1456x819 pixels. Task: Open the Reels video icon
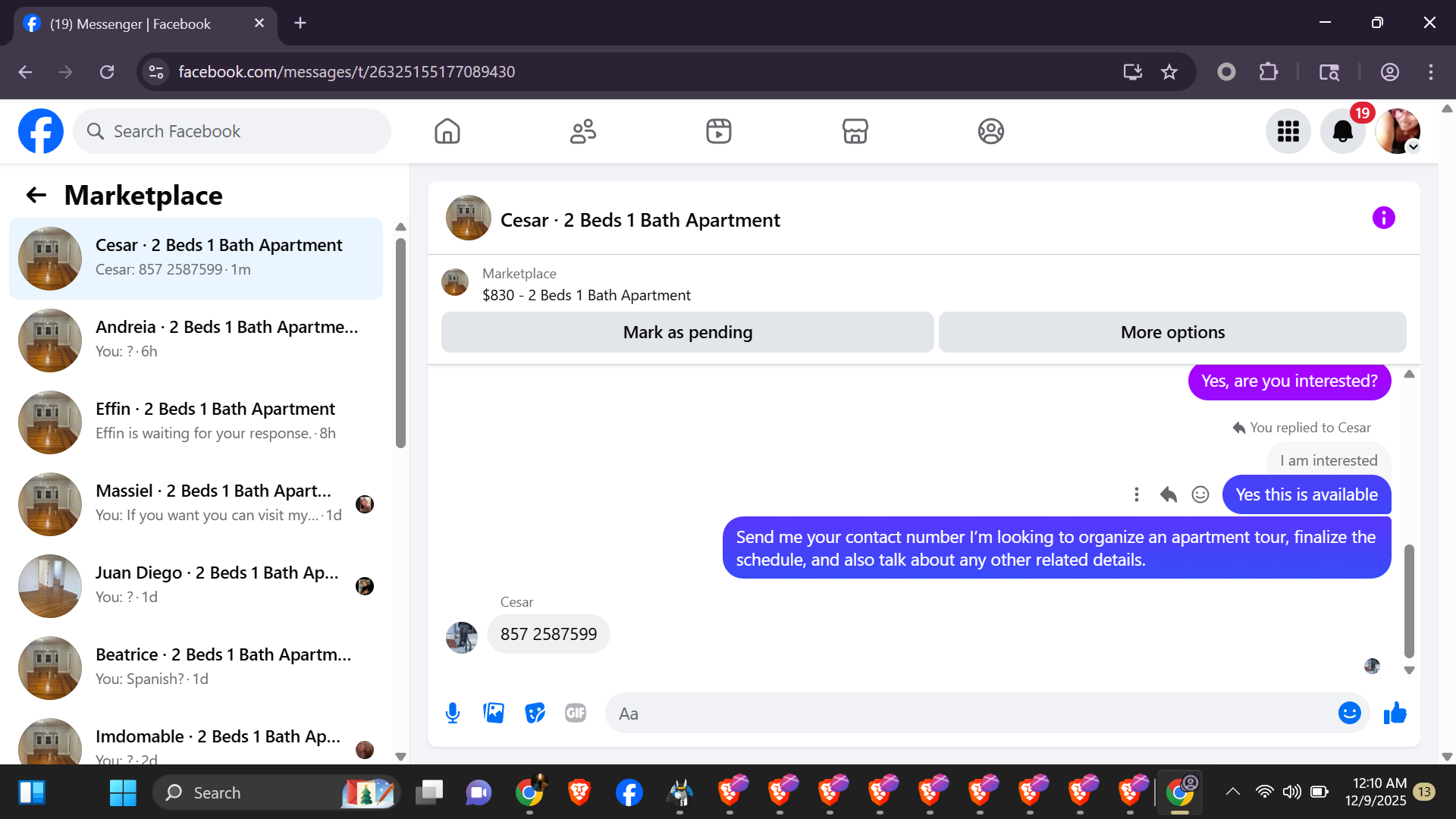[719, 131]
